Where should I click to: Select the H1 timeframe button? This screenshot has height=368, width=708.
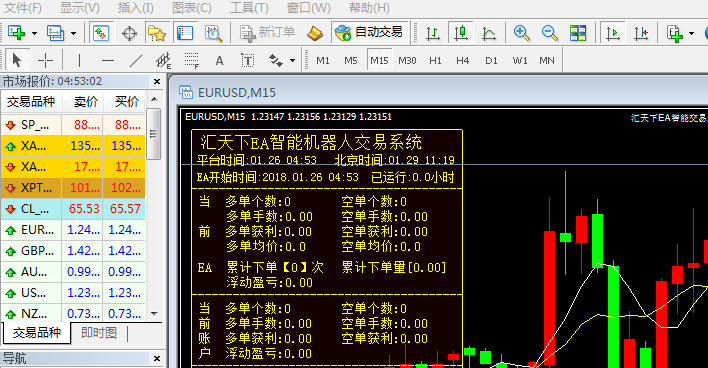(x=435, y=60)
